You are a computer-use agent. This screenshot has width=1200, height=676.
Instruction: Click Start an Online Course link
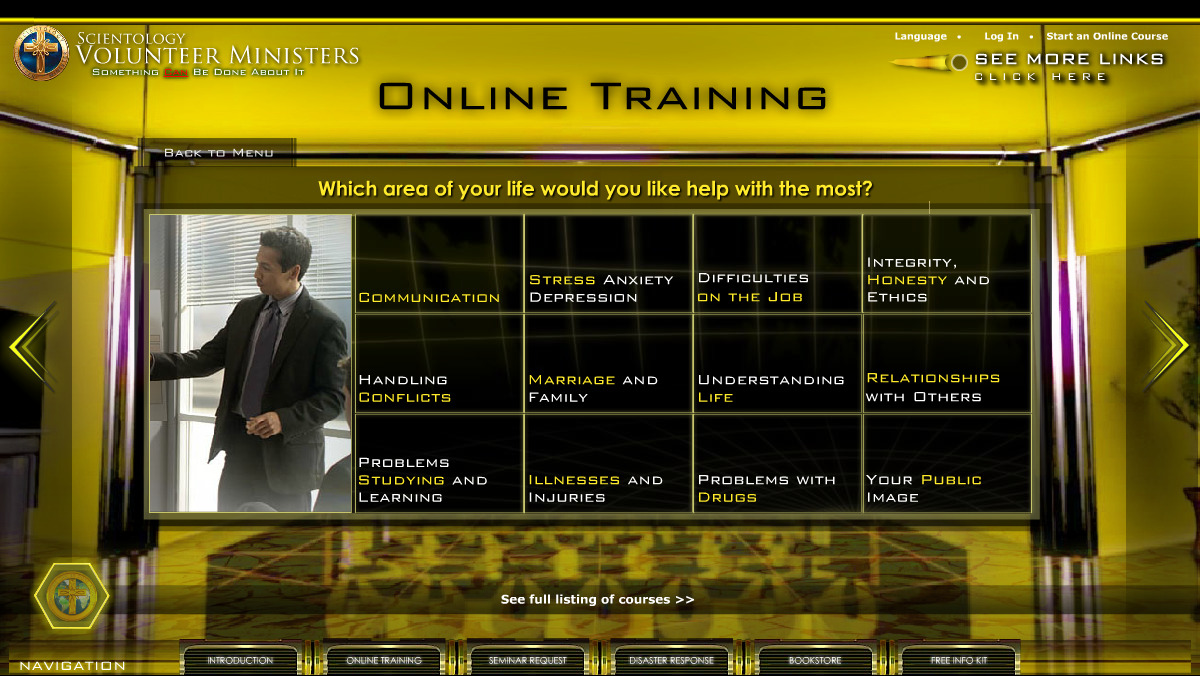pyautogui.click(x=1107, y=36)
